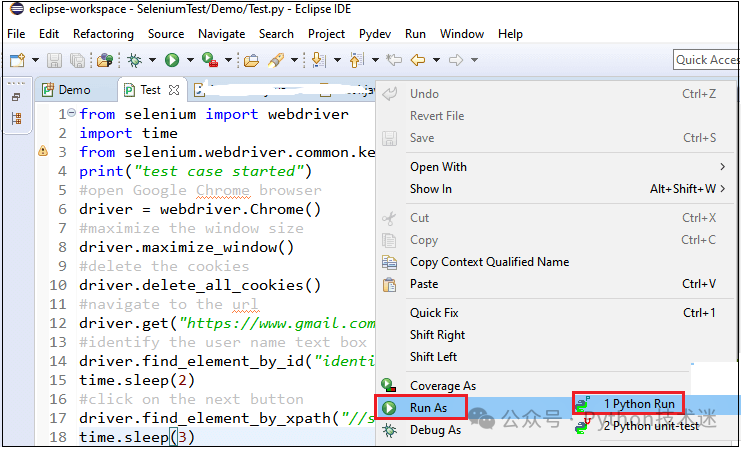
Task: Open the Window menu
Action: click(462, 34)
